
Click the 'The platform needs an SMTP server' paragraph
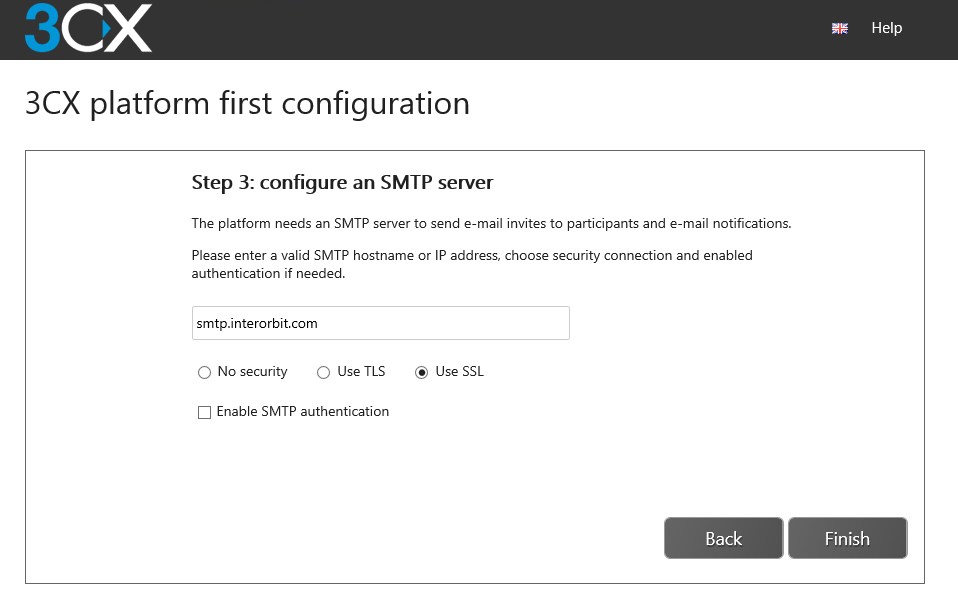(491, 223)
